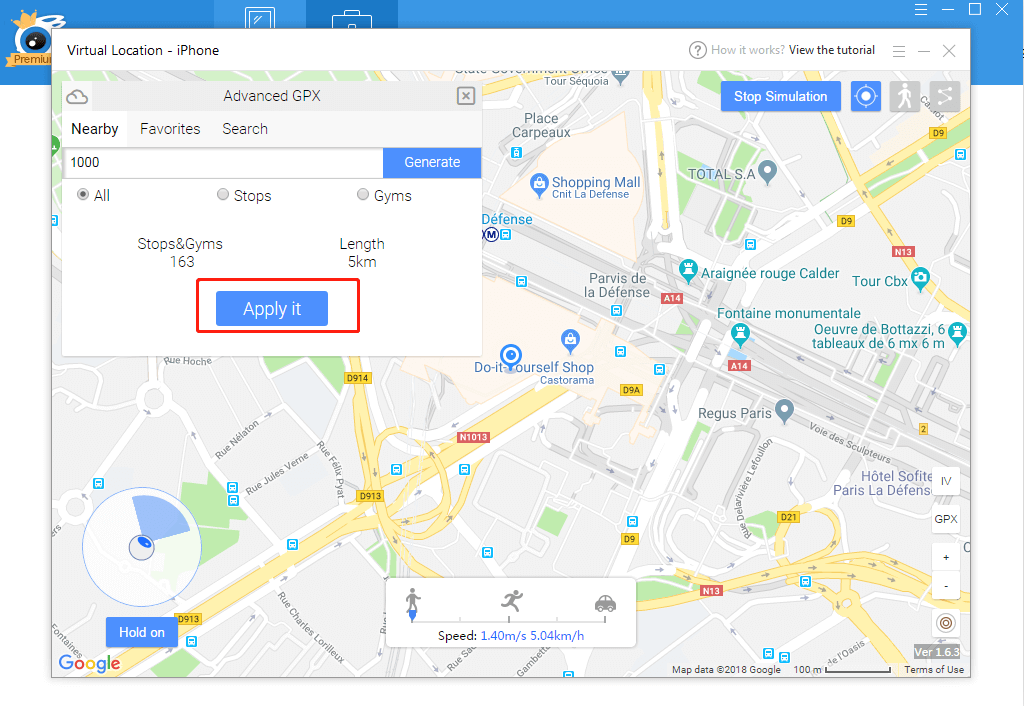This screenshot has width=1024, height=706.
Task: Click the Speed value 1.40m/s 5.04km/h
Action: pyautogui.click(x=532, y=635)
